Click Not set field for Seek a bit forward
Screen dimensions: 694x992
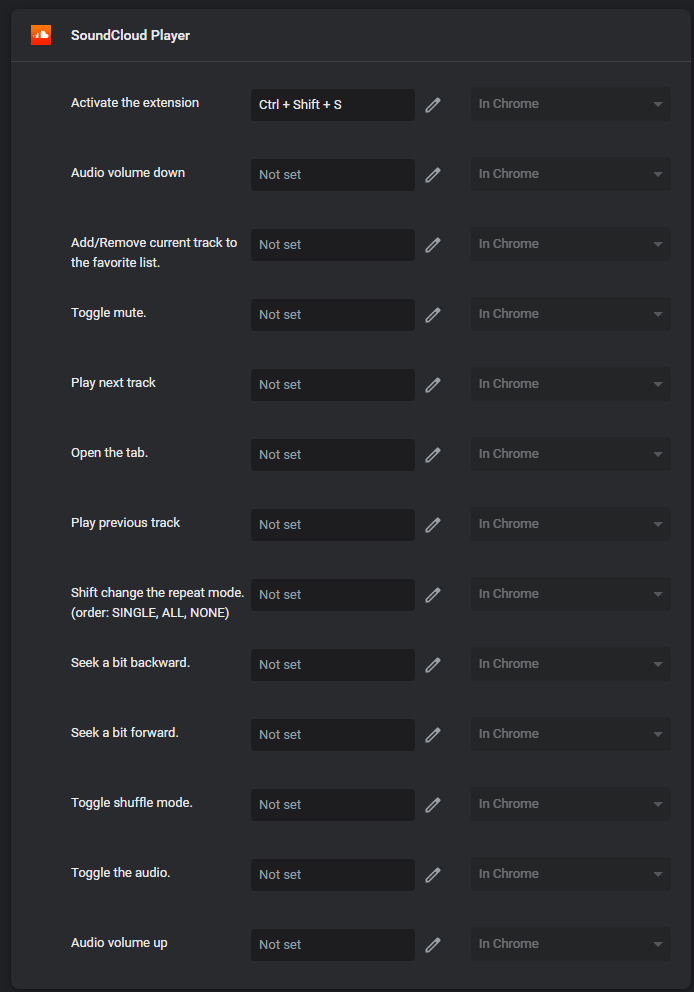point(333,735)
